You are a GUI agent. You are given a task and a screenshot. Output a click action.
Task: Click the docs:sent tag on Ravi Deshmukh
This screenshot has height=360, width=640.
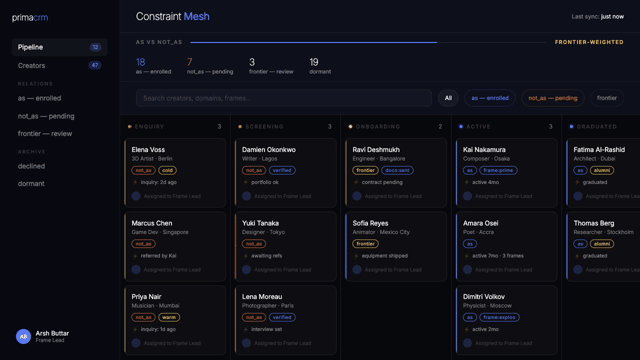pos(397,170)
